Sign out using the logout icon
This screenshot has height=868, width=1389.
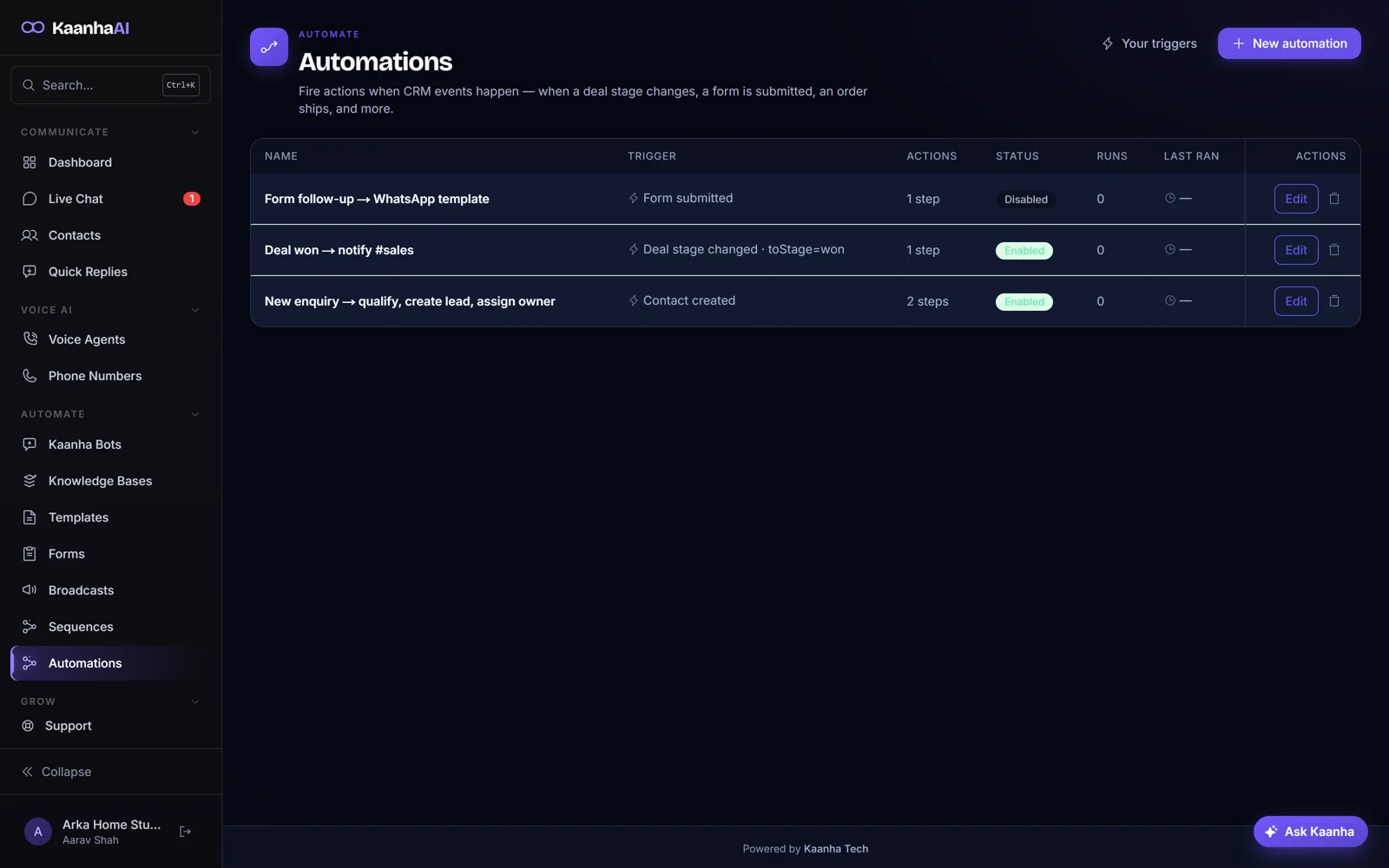coord(185,832)
